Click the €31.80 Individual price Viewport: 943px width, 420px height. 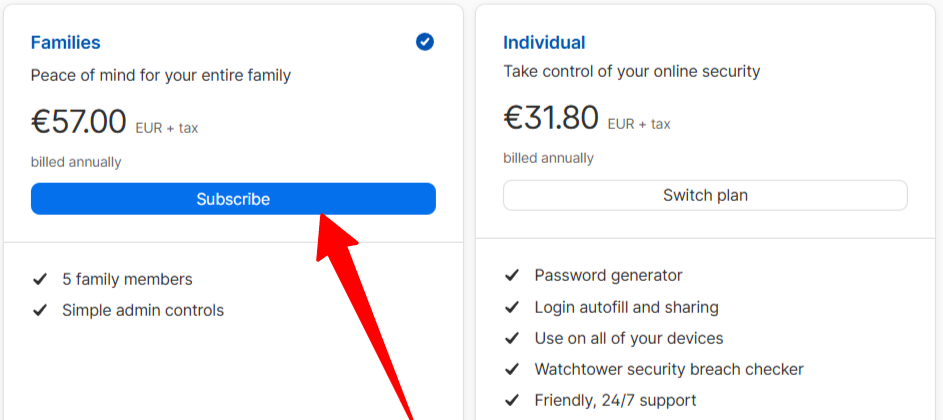point(551,117)
